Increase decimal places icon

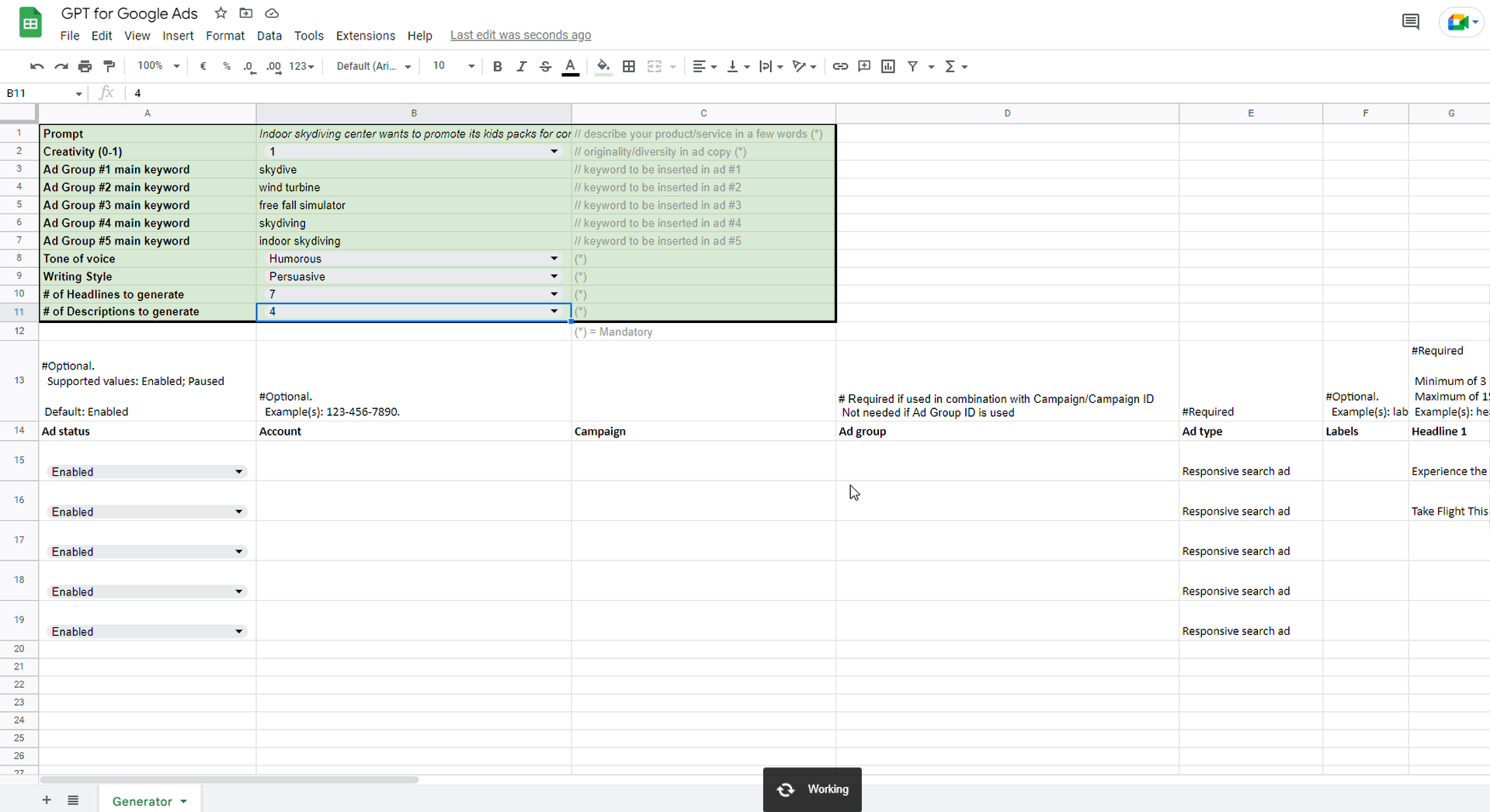(274, 67)
